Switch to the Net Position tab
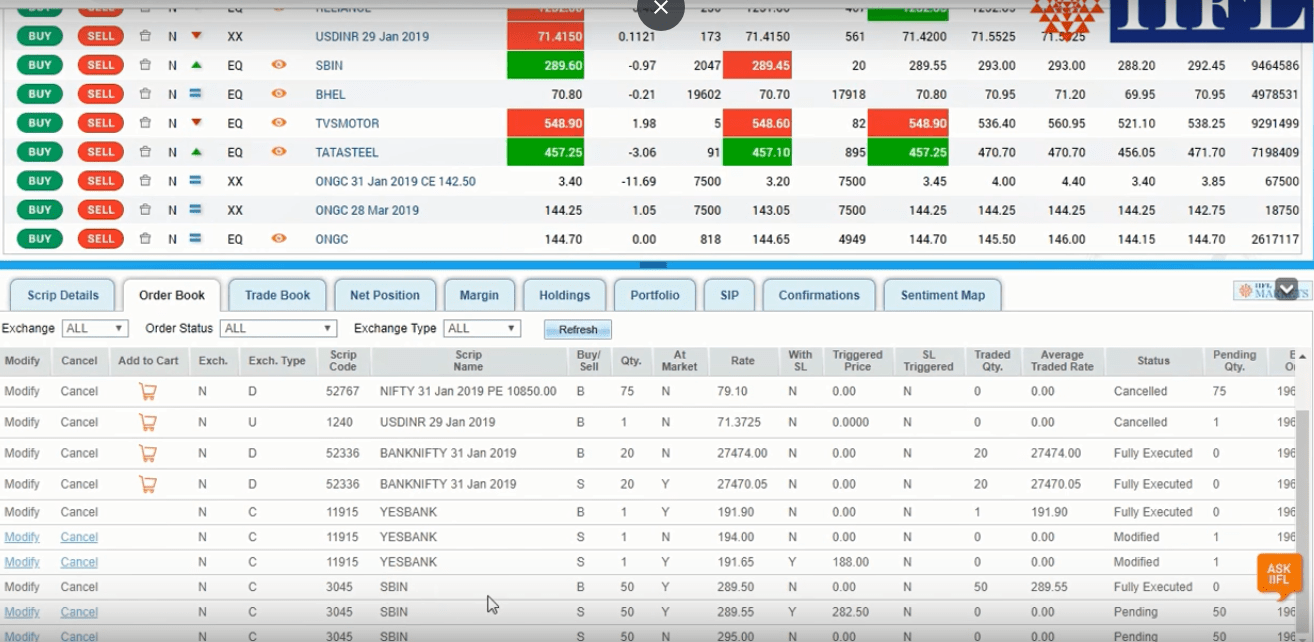Image resolution: width=1314 pixels, height=642 pixels. point(385,295)
